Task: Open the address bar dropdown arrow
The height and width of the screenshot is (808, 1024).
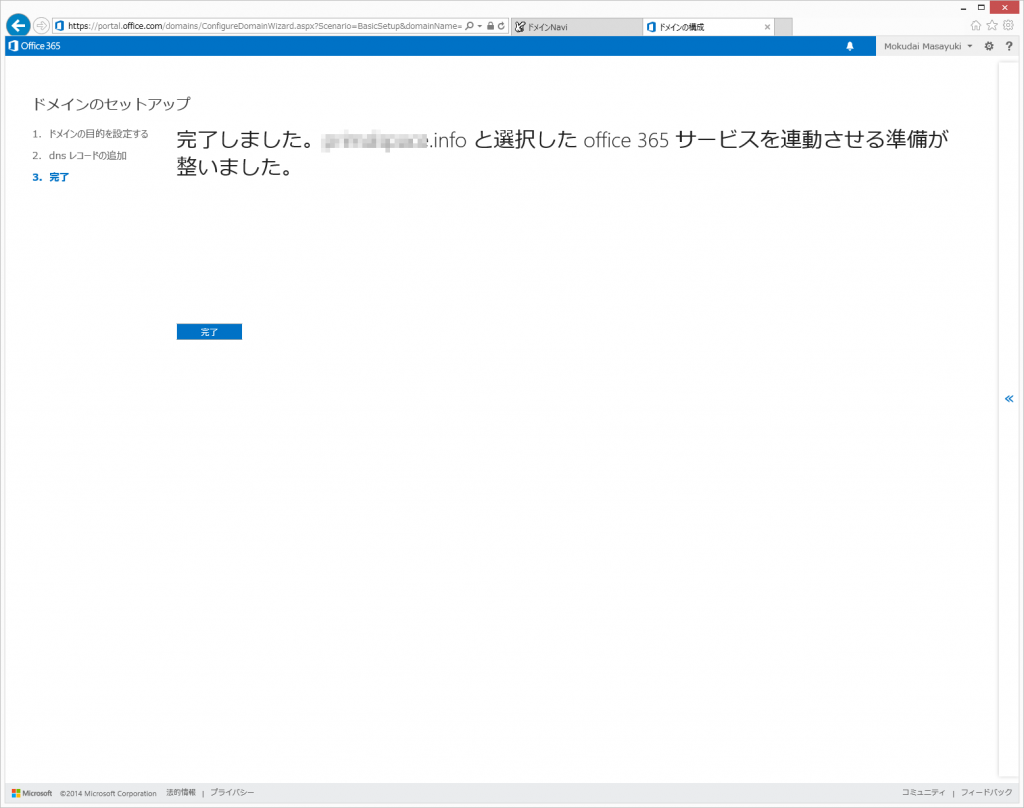Action: (x=480, y=26)
